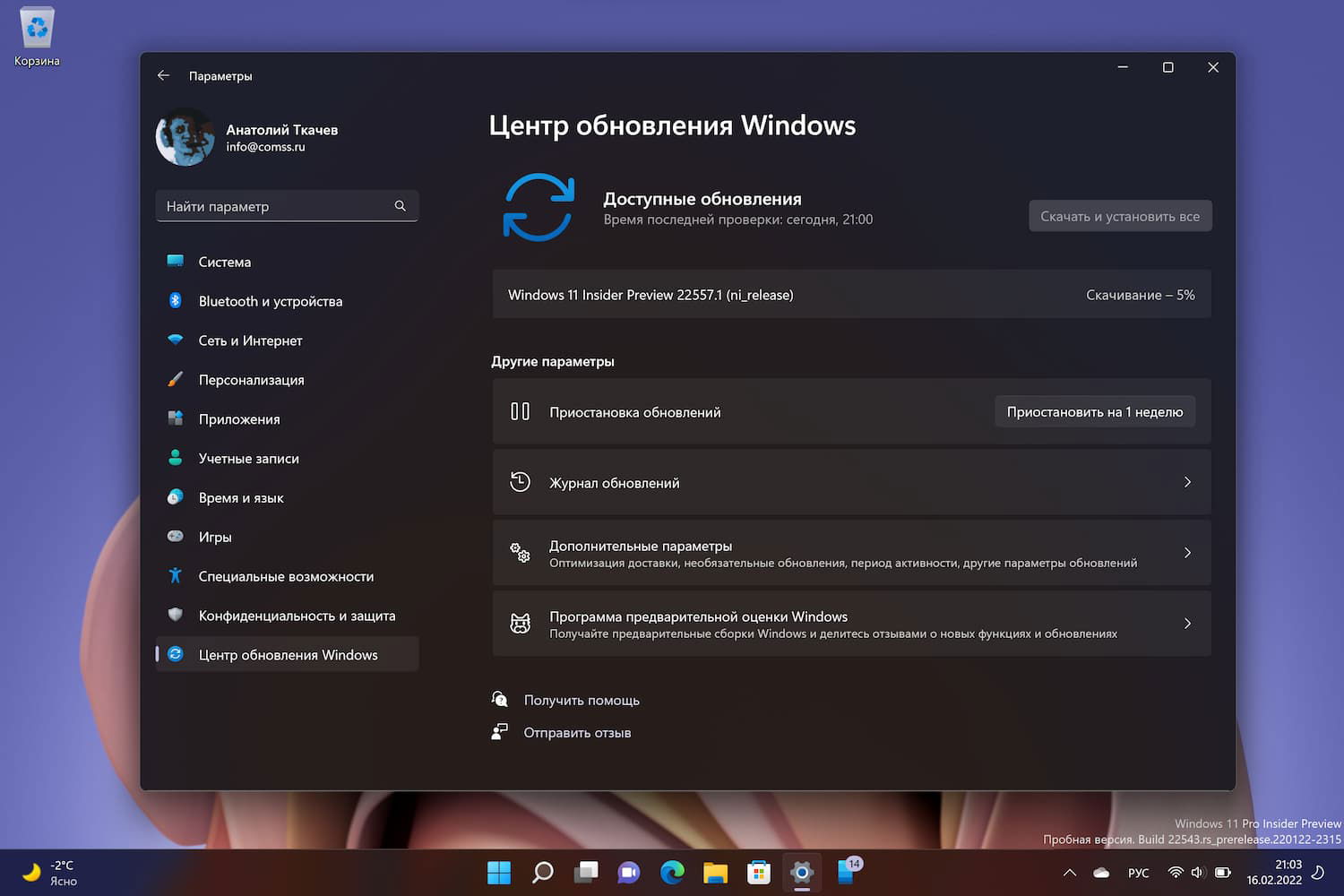Screen dimensions: 1344x896
Task: Launch Microsoft Edge from the taskbar
Action: click(672, 872)
